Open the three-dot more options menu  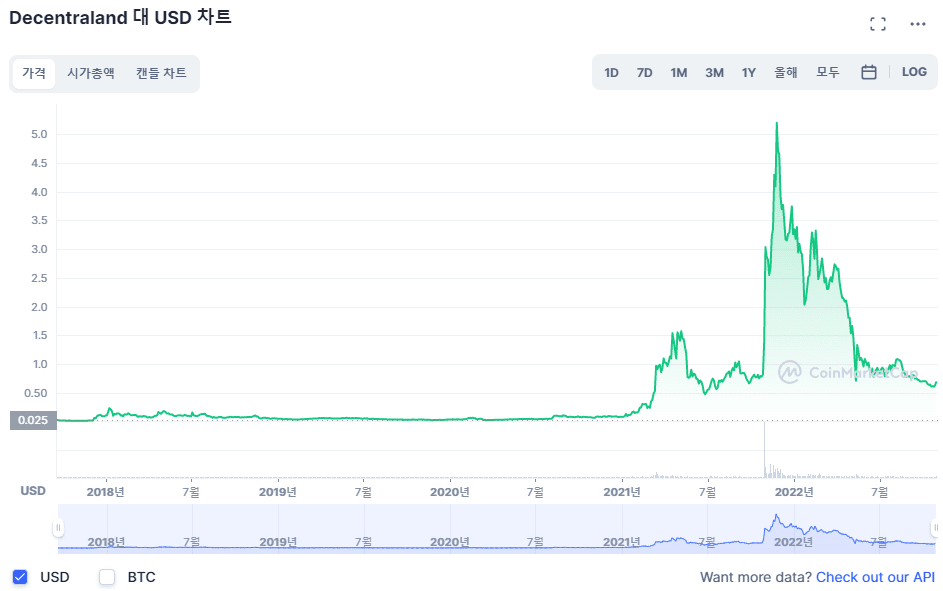(918, 24)
